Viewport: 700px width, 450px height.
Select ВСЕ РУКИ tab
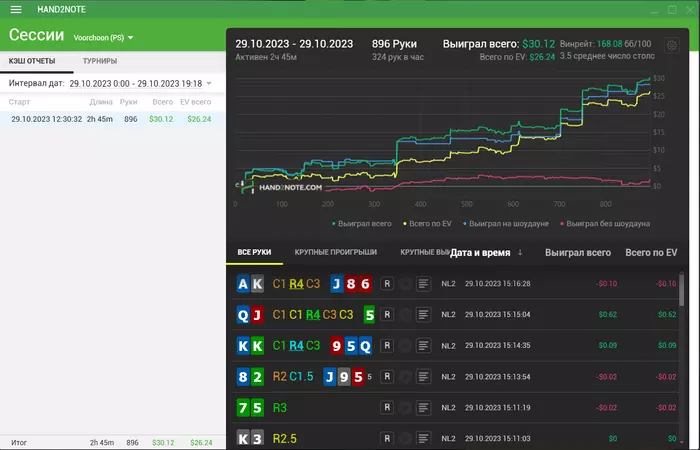[x=254, y=252]
